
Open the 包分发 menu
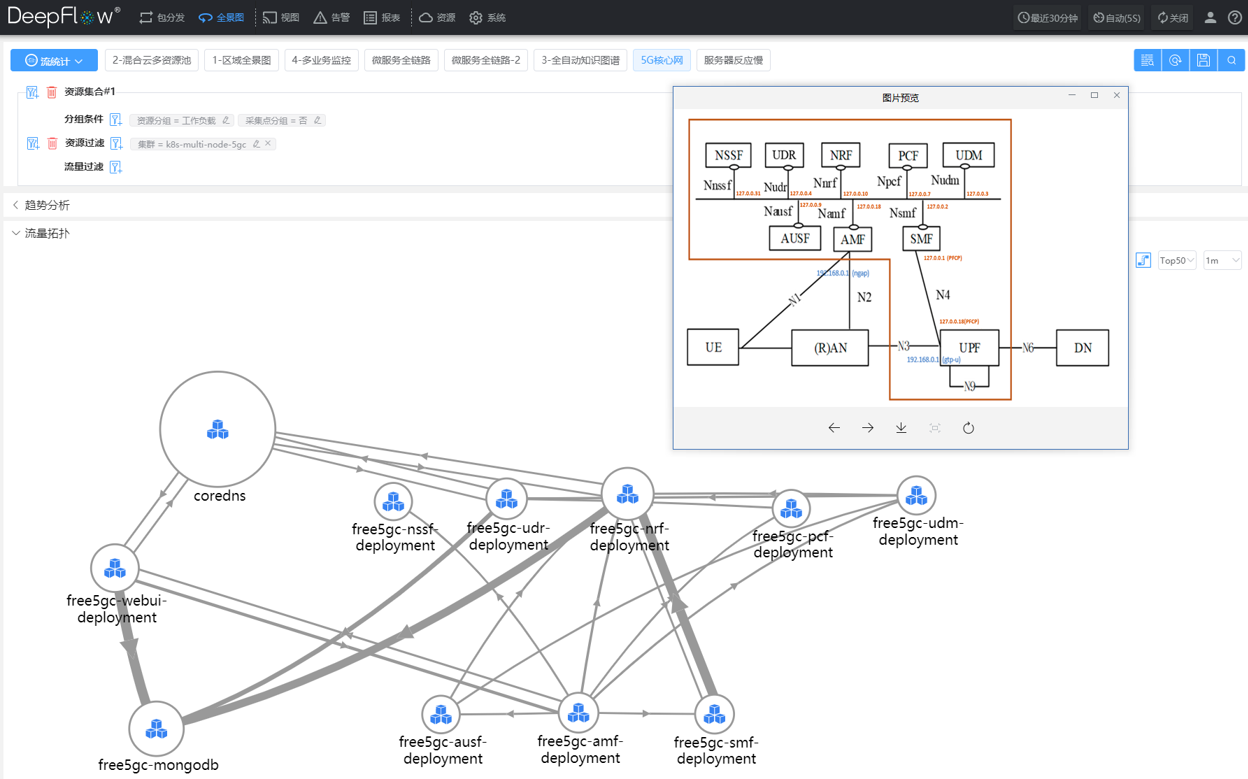(x=162, y=18)
